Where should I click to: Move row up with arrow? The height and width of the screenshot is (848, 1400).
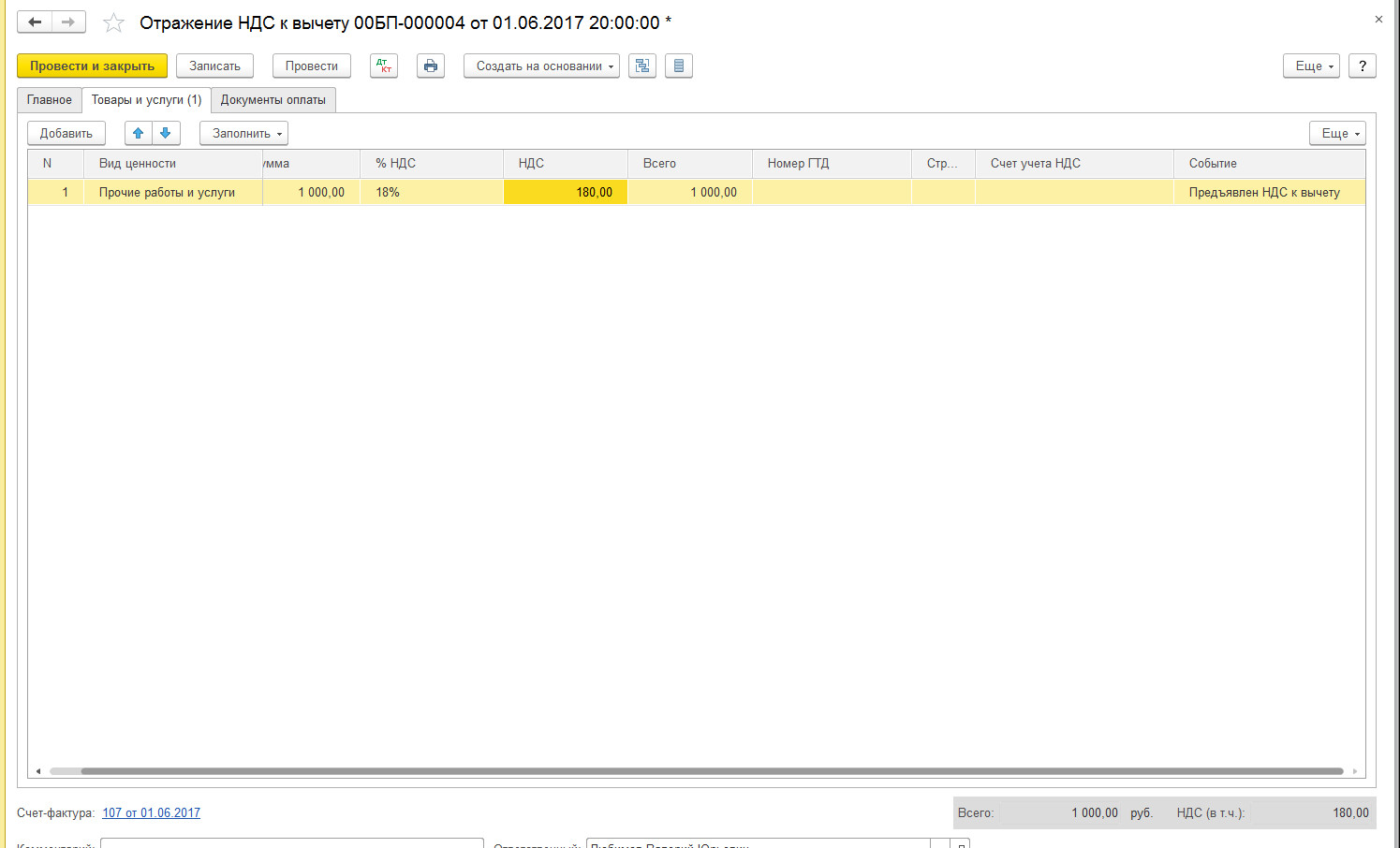[x=139, y=133]
